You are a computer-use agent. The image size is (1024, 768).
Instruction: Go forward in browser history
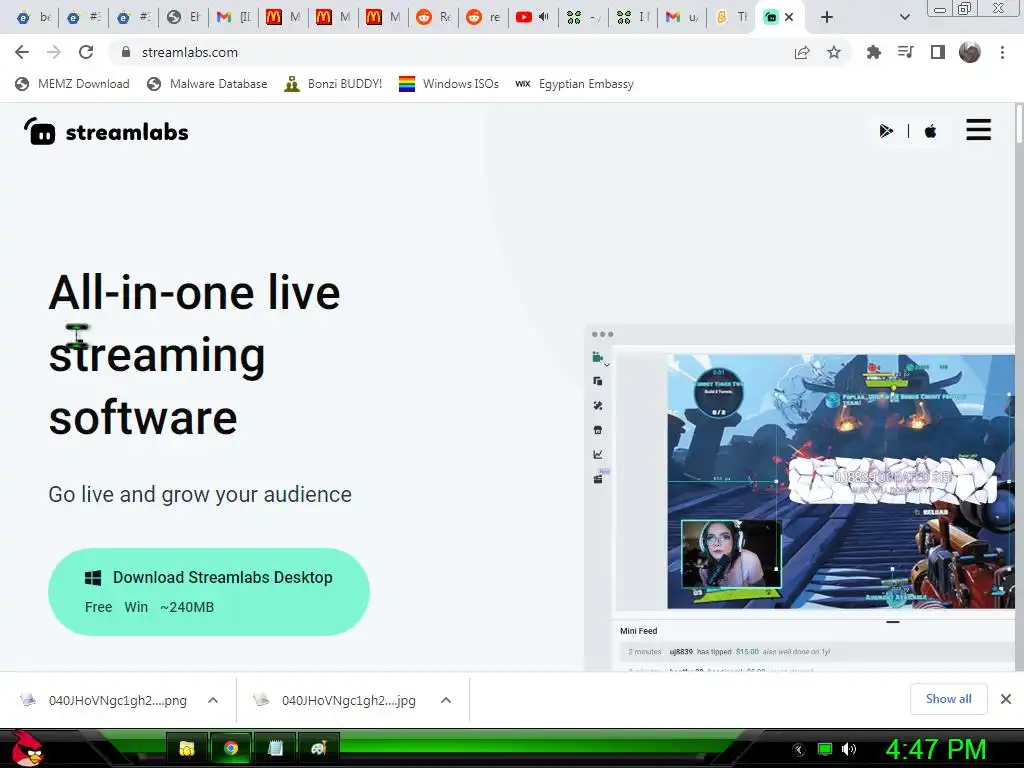54,52
